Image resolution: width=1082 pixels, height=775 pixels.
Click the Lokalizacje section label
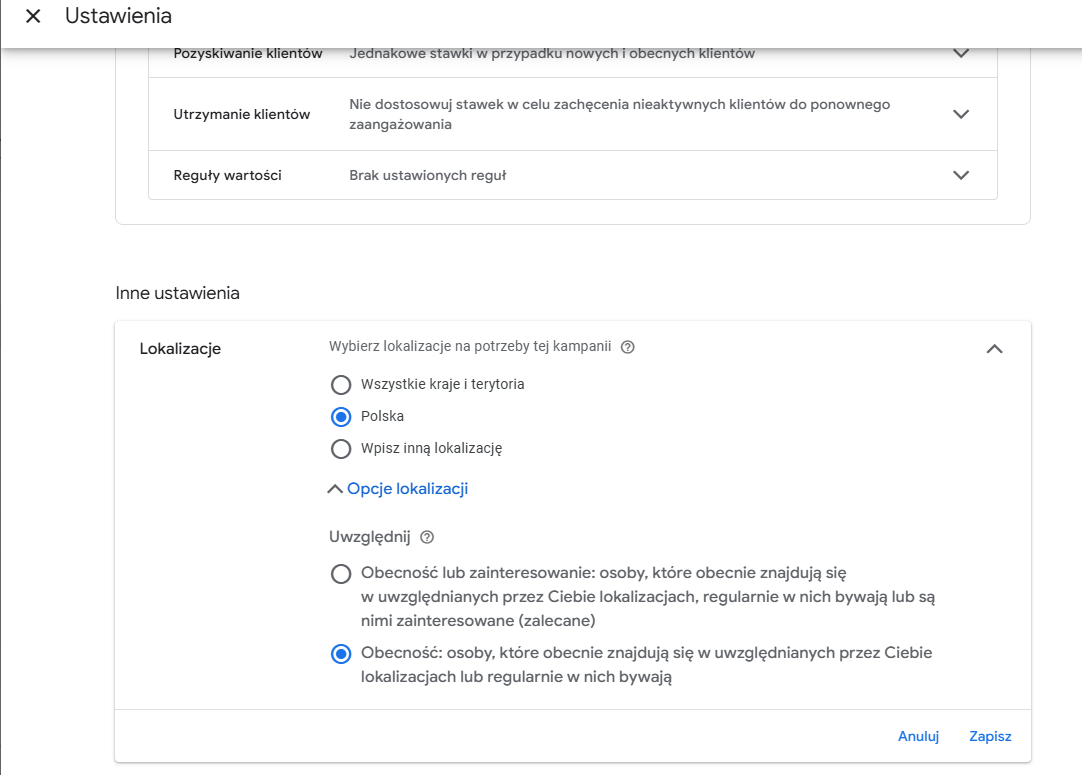[x=180, y=349]
